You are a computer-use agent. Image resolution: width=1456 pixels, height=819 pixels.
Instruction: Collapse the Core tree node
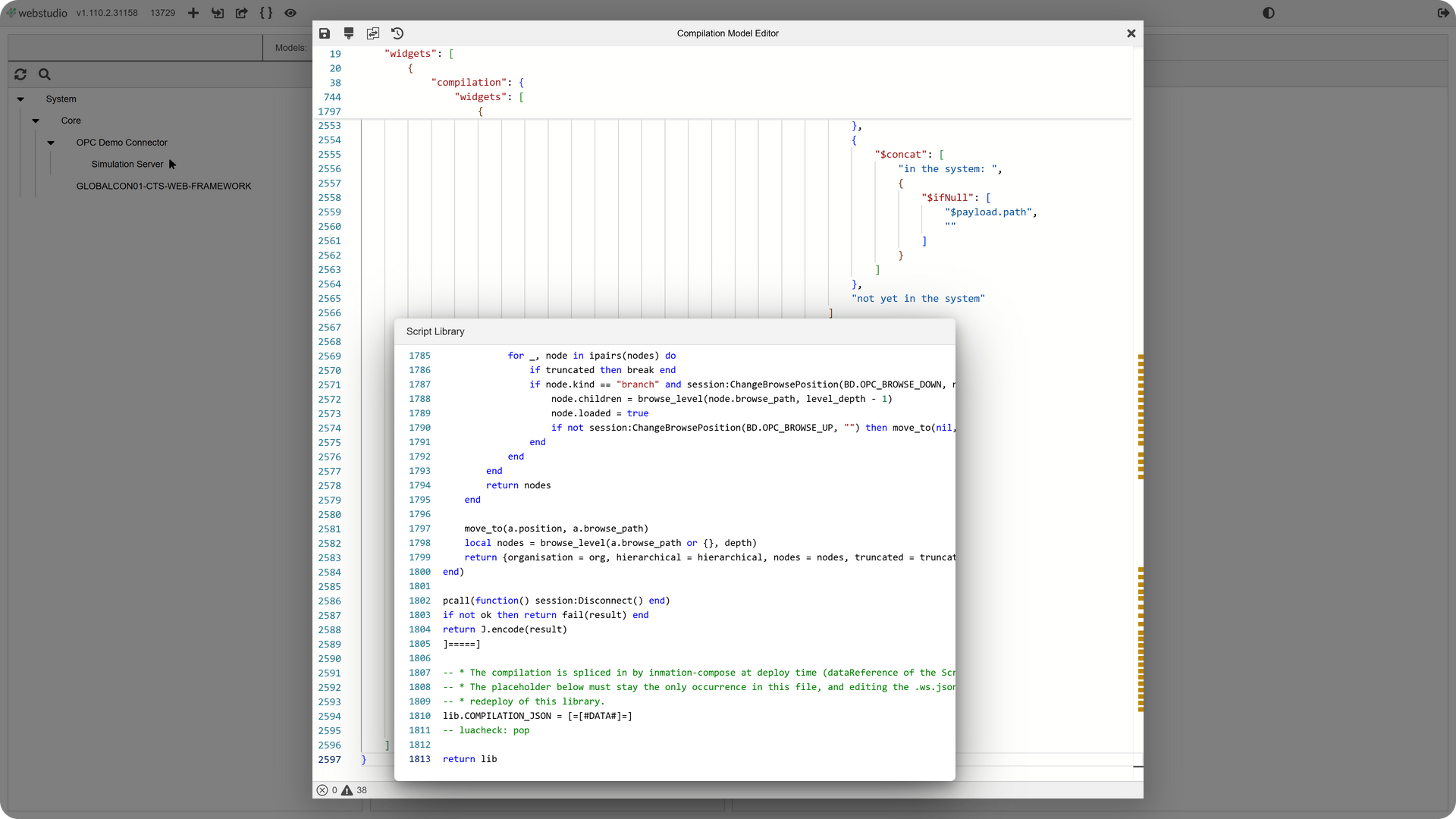click(x=36, y=121)
